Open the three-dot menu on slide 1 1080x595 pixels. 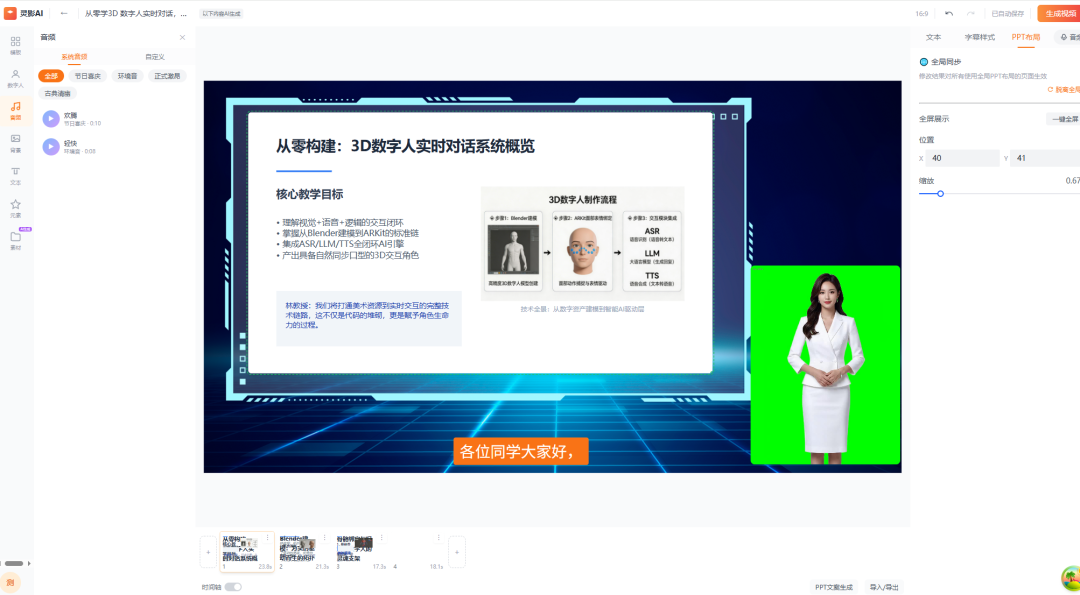click(x=267, y=538)
